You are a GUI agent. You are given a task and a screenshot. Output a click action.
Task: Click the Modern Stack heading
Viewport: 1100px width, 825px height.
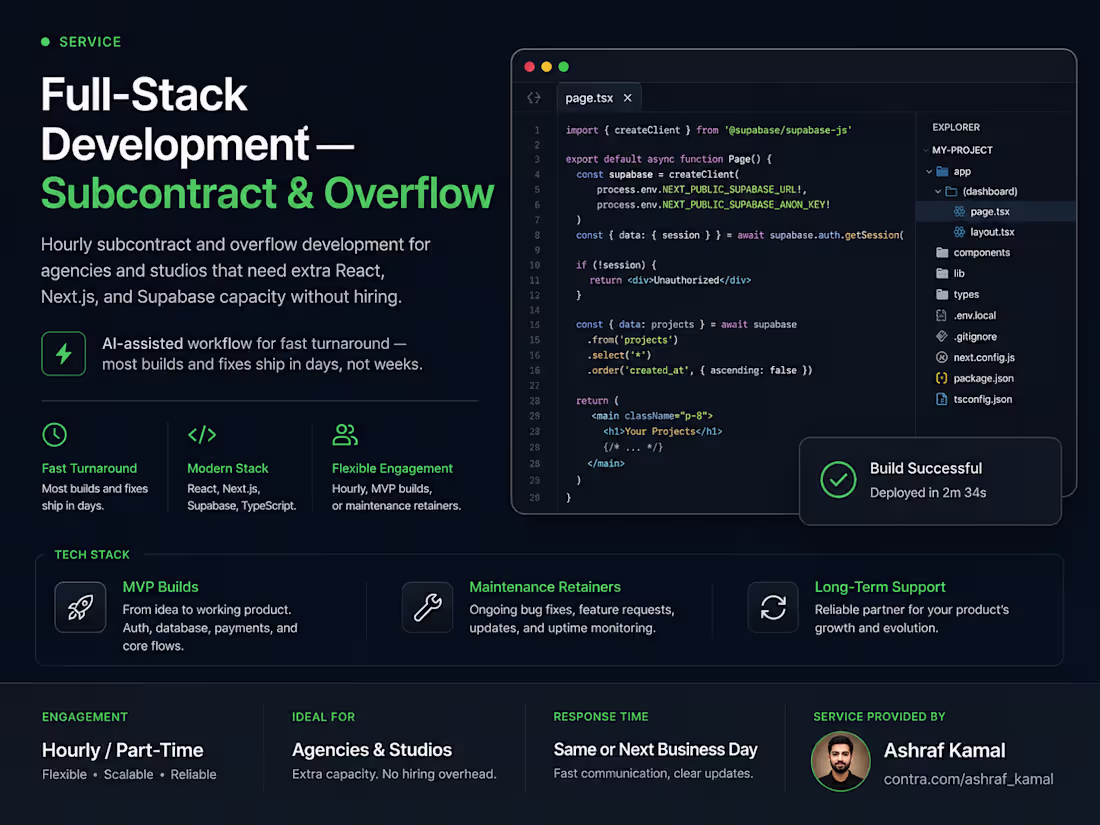click(228, 469)
